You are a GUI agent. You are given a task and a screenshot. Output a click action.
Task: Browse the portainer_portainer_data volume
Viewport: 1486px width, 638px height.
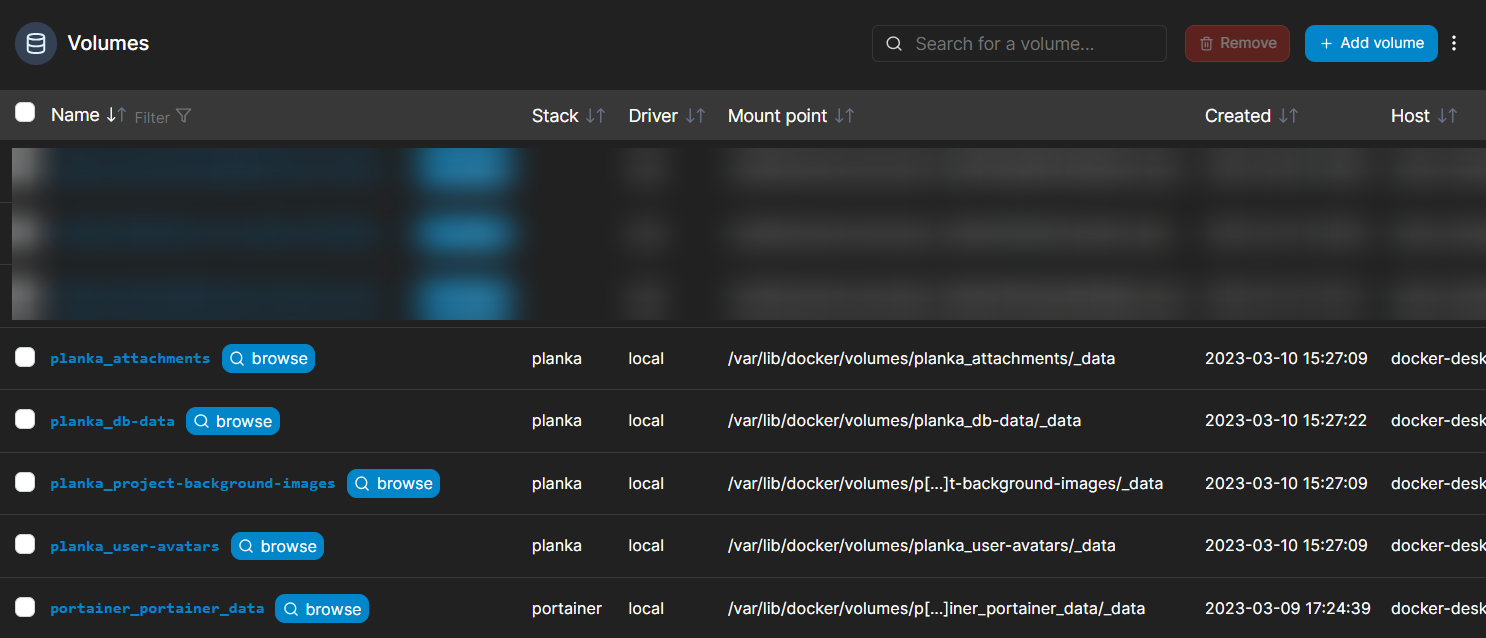(x=322, y=608)
